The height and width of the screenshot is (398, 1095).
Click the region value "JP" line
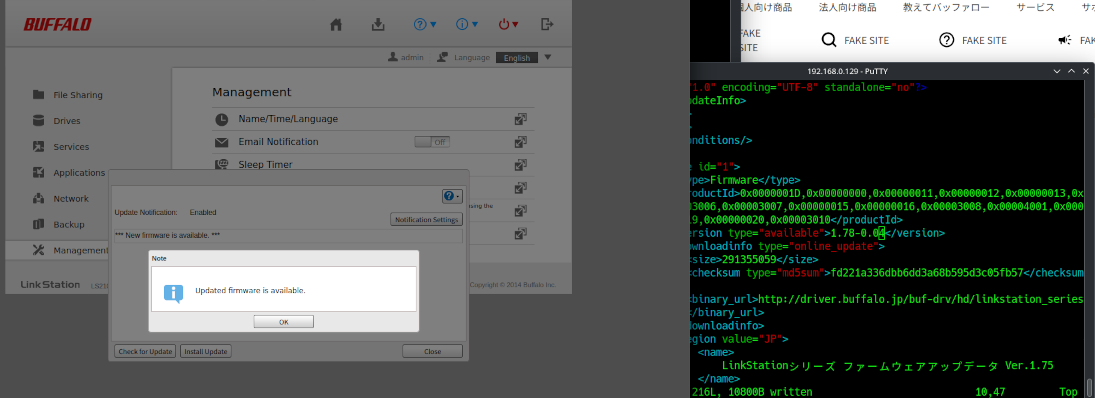[740, 339]
